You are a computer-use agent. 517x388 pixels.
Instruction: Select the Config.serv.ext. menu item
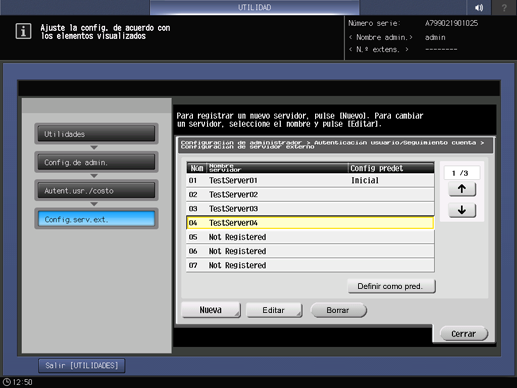click(x=96, y=219)
